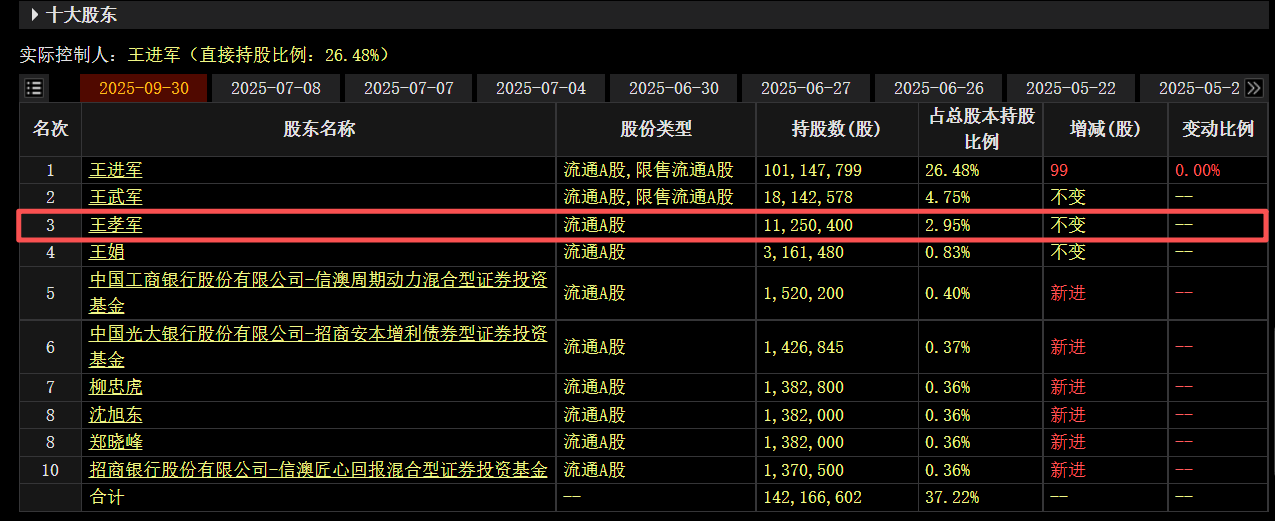
Task: Open shareholder link 柳忠虎
Action: [x=116, y=387]
